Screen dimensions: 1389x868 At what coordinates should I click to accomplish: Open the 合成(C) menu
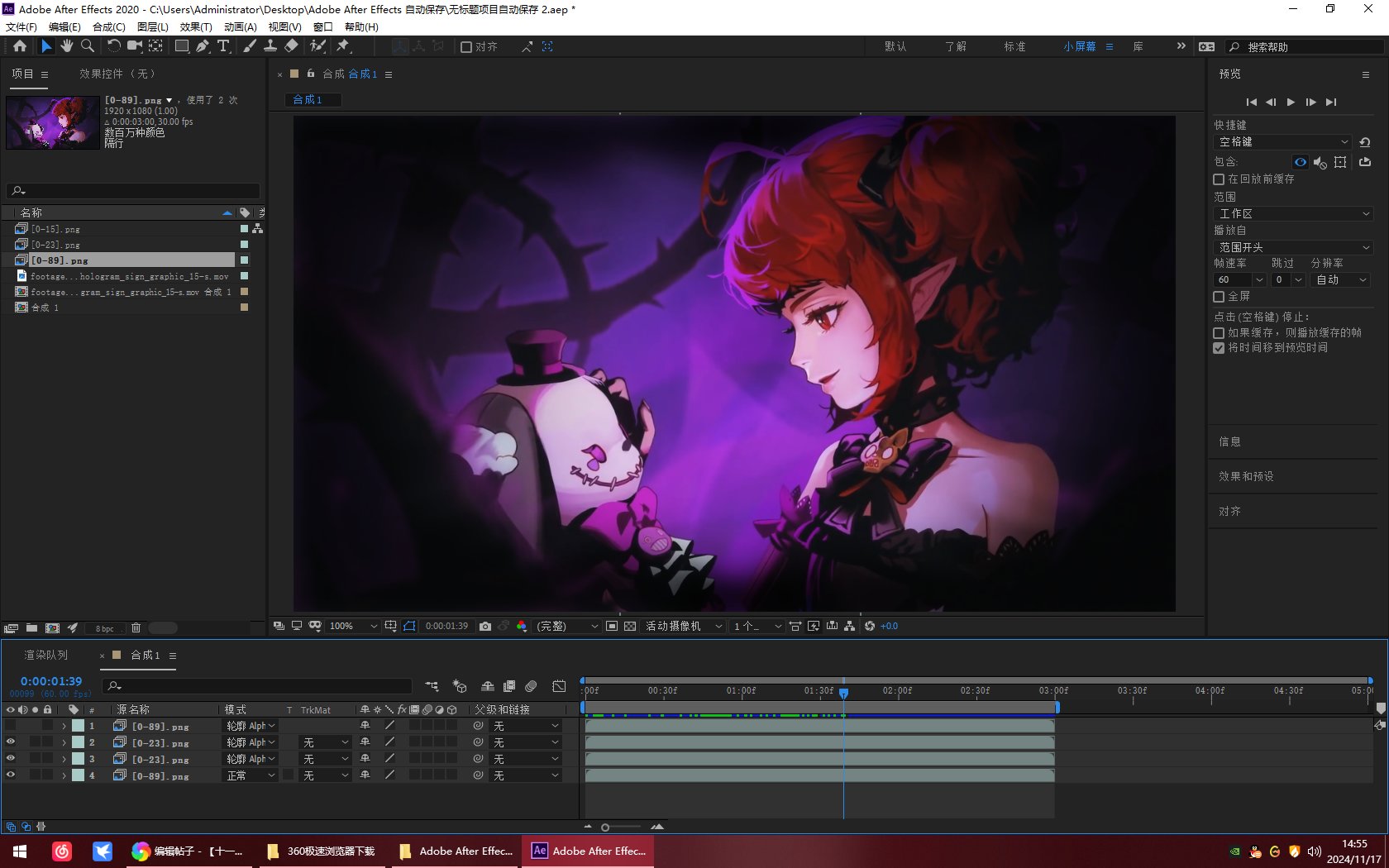(109, 26)
